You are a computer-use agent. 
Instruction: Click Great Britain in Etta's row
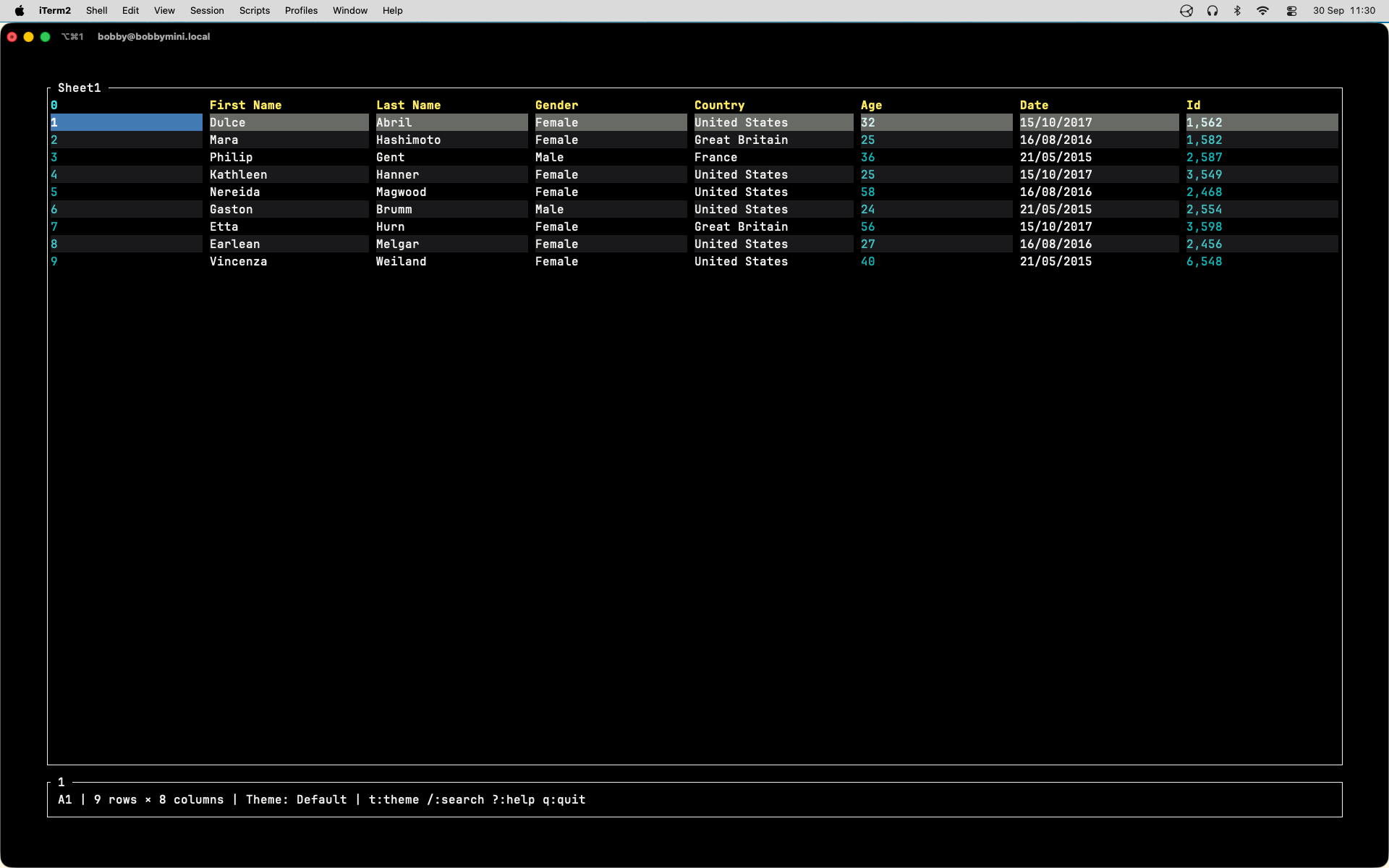[742, 227]
